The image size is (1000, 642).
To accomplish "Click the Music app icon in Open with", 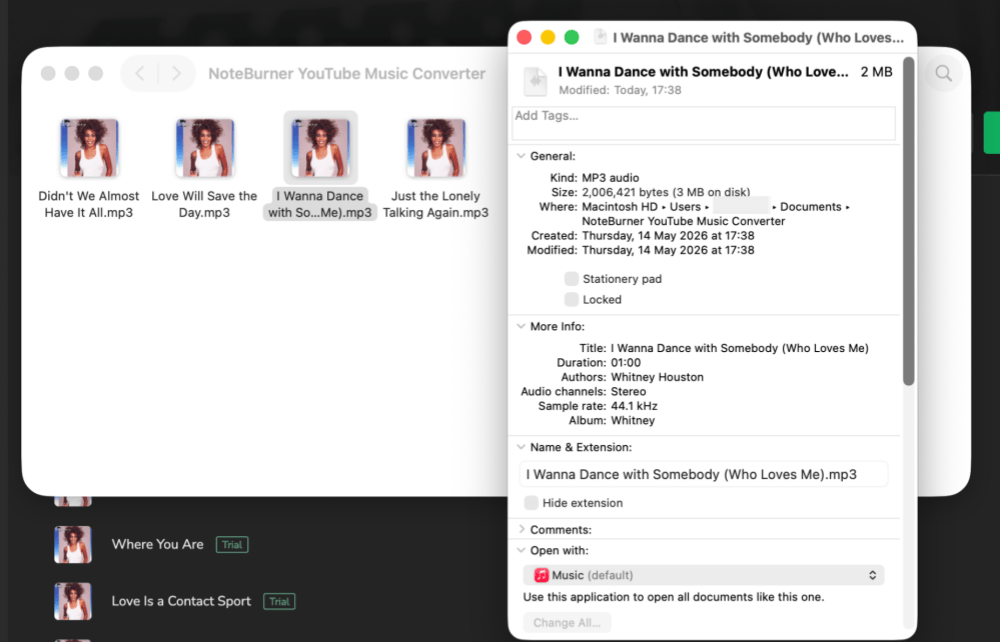I will [541, 575].
